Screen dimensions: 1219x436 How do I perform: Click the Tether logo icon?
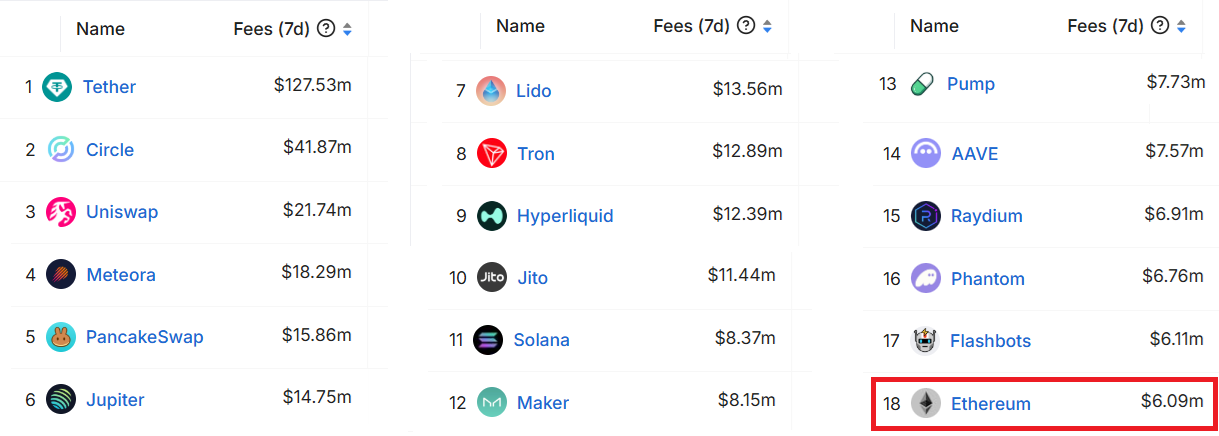click(57, 87)
